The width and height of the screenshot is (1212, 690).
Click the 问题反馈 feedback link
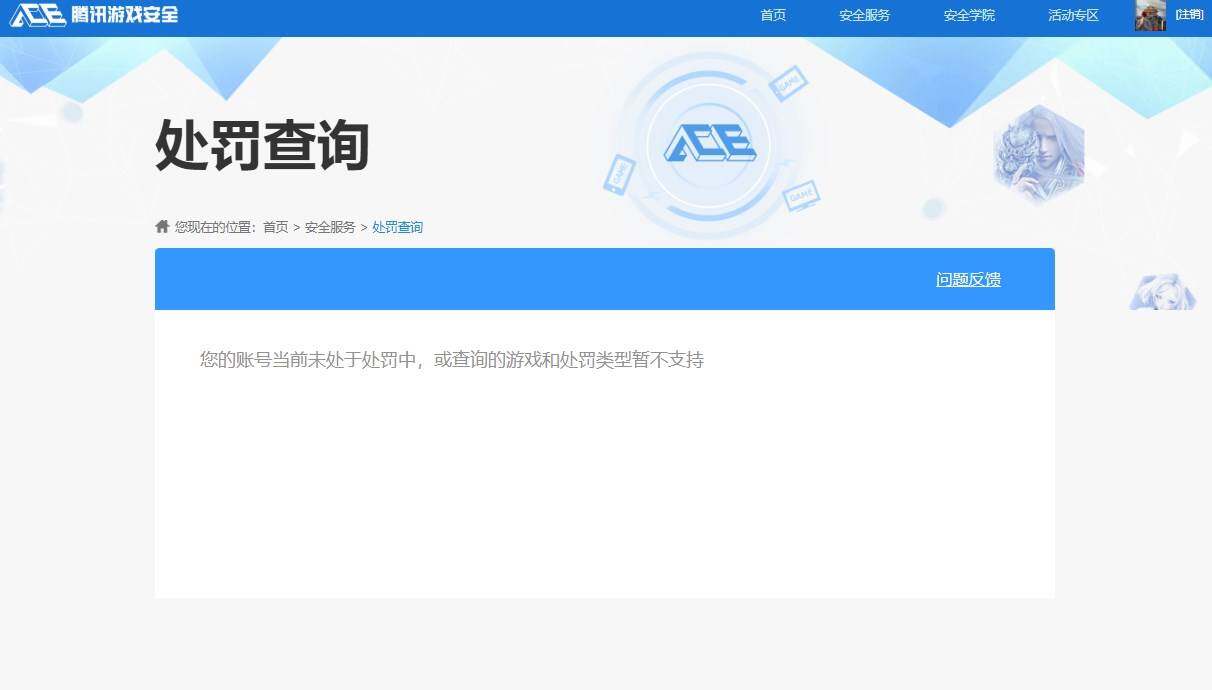(x=967, y=280)
